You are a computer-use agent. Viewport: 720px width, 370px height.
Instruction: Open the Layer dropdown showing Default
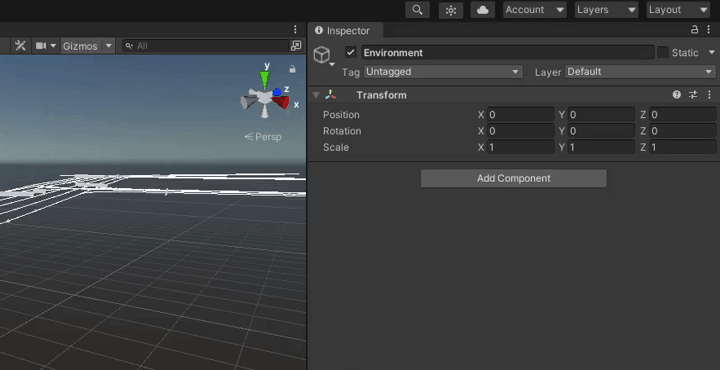[641, 72]
